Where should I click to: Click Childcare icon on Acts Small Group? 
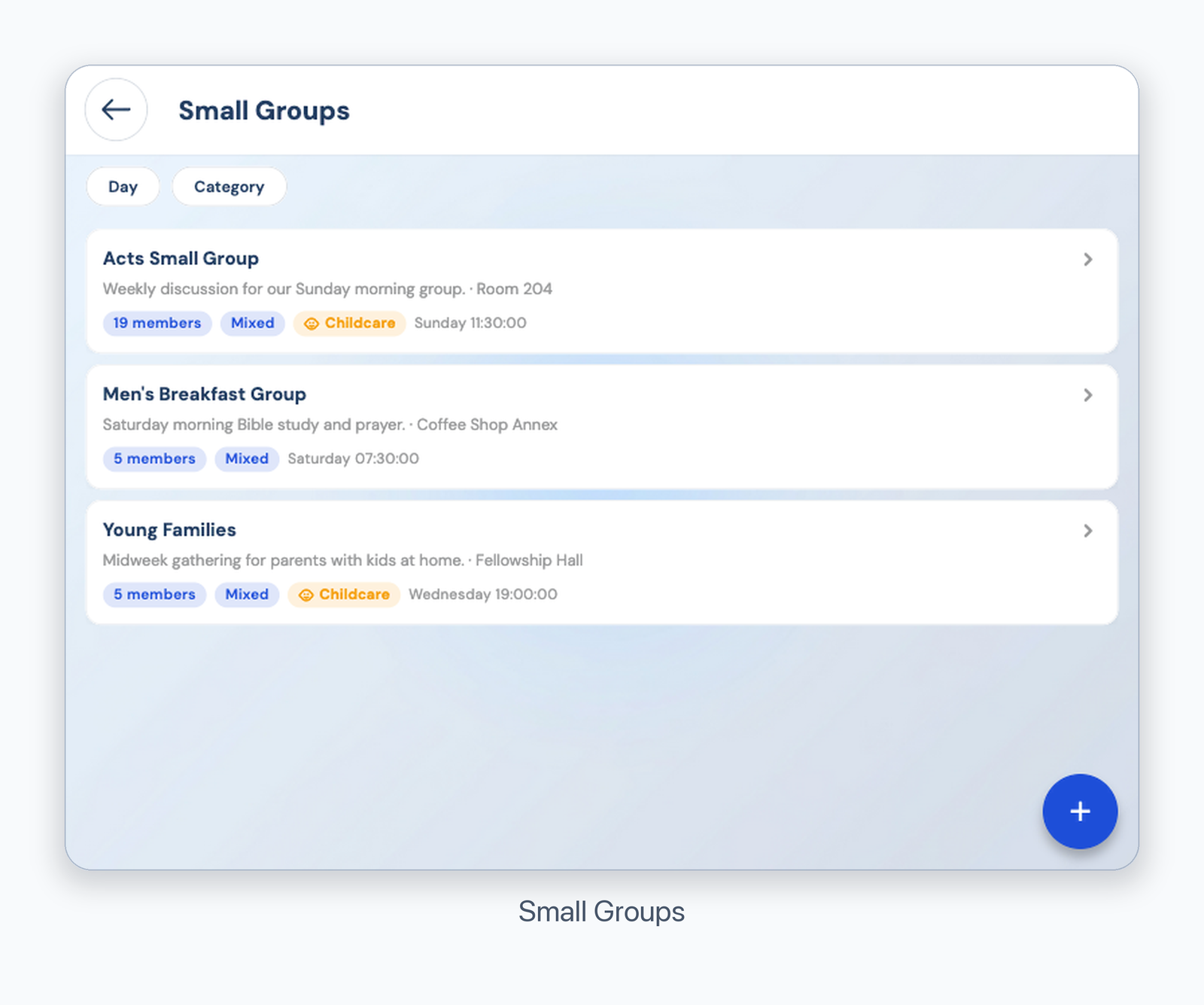click(312, 324)
